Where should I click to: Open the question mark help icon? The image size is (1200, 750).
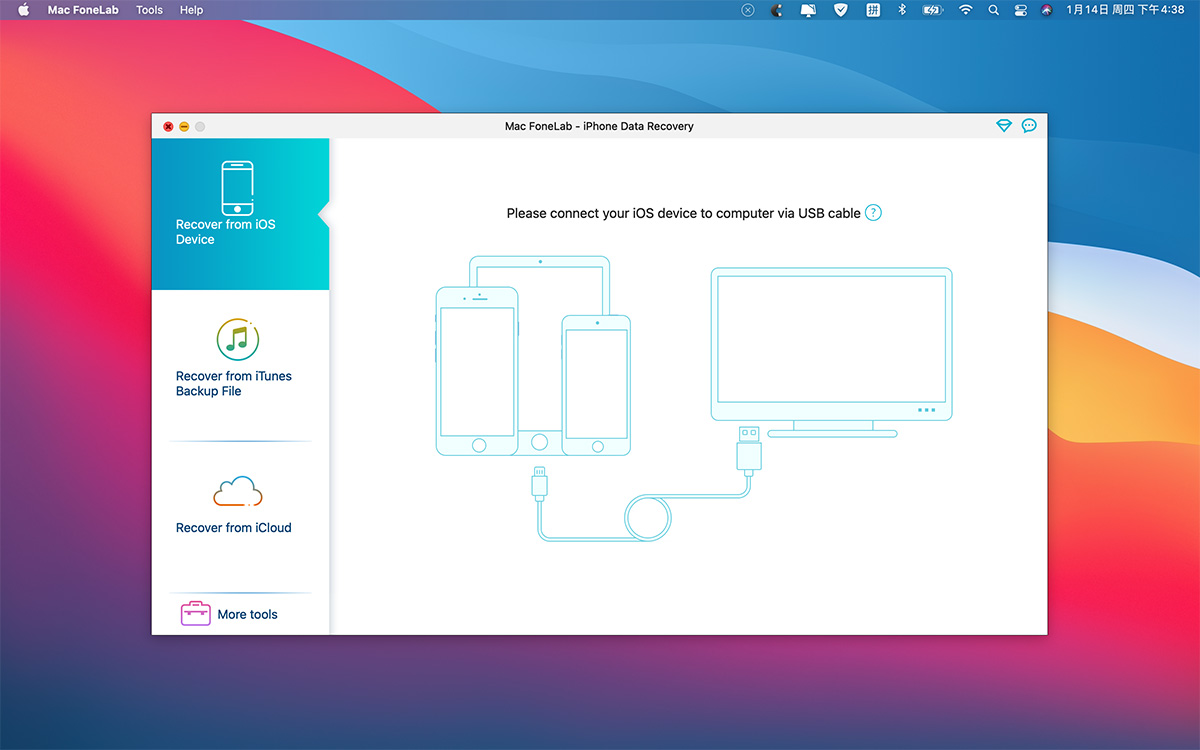pyautogui.click(x=873, y=213)
